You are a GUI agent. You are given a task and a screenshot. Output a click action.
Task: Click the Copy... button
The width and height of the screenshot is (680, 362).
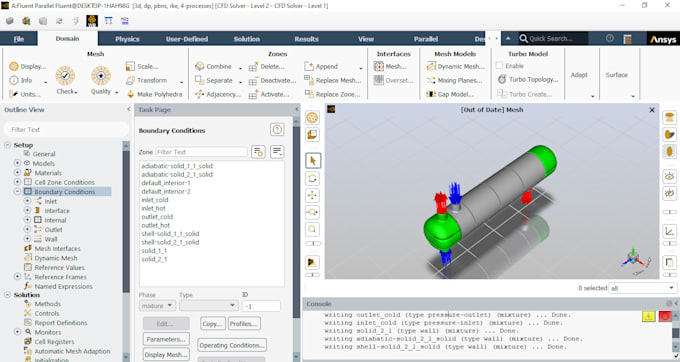[x=212, y=323]
